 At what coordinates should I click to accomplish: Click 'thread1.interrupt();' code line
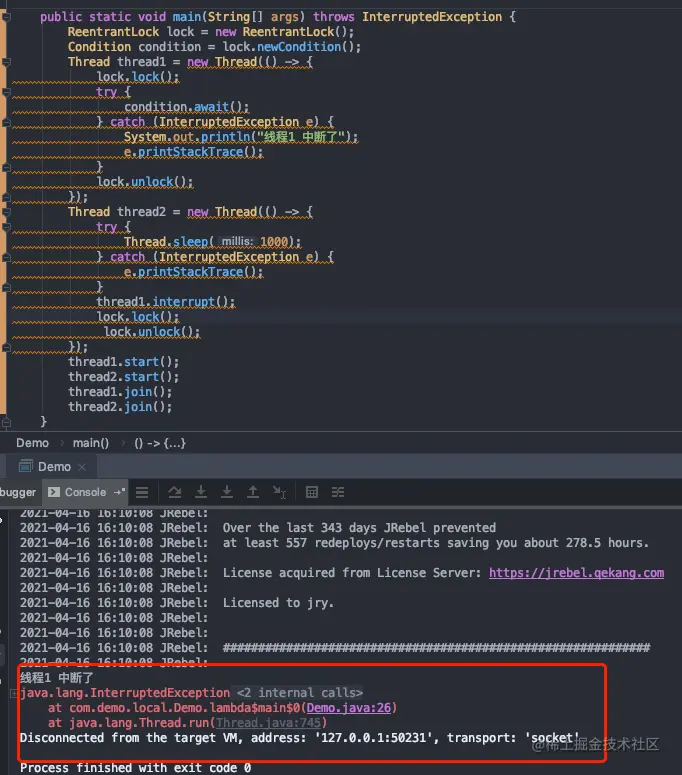(x=166, y=301)
